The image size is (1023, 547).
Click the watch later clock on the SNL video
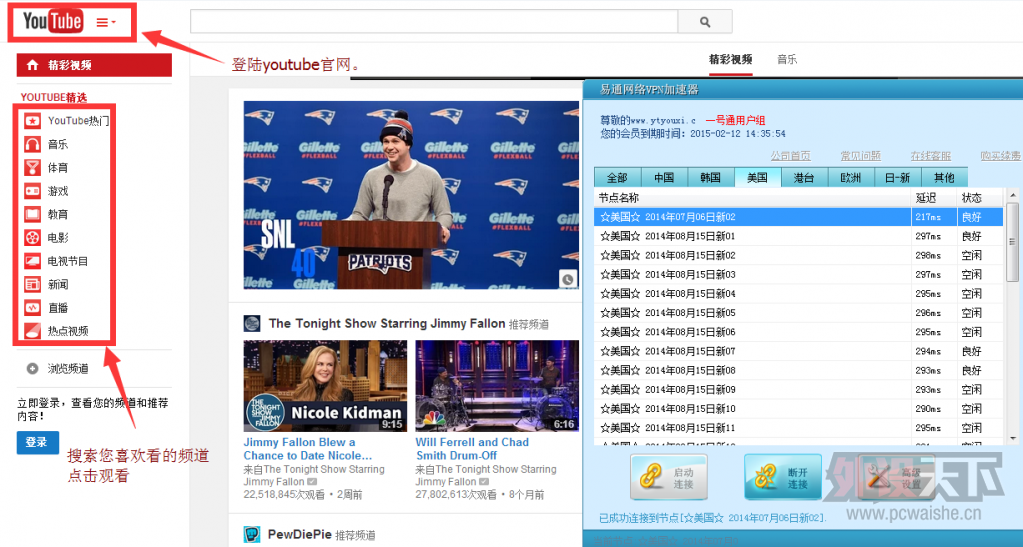tap(568, 279)
